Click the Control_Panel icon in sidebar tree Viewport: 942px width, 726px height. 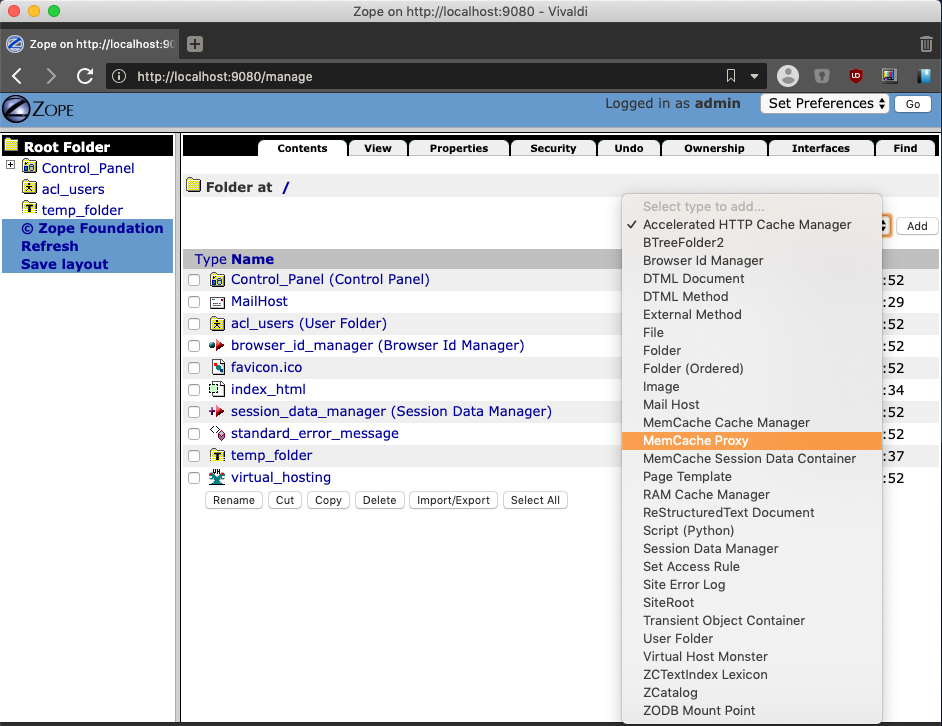coord(29,166)
